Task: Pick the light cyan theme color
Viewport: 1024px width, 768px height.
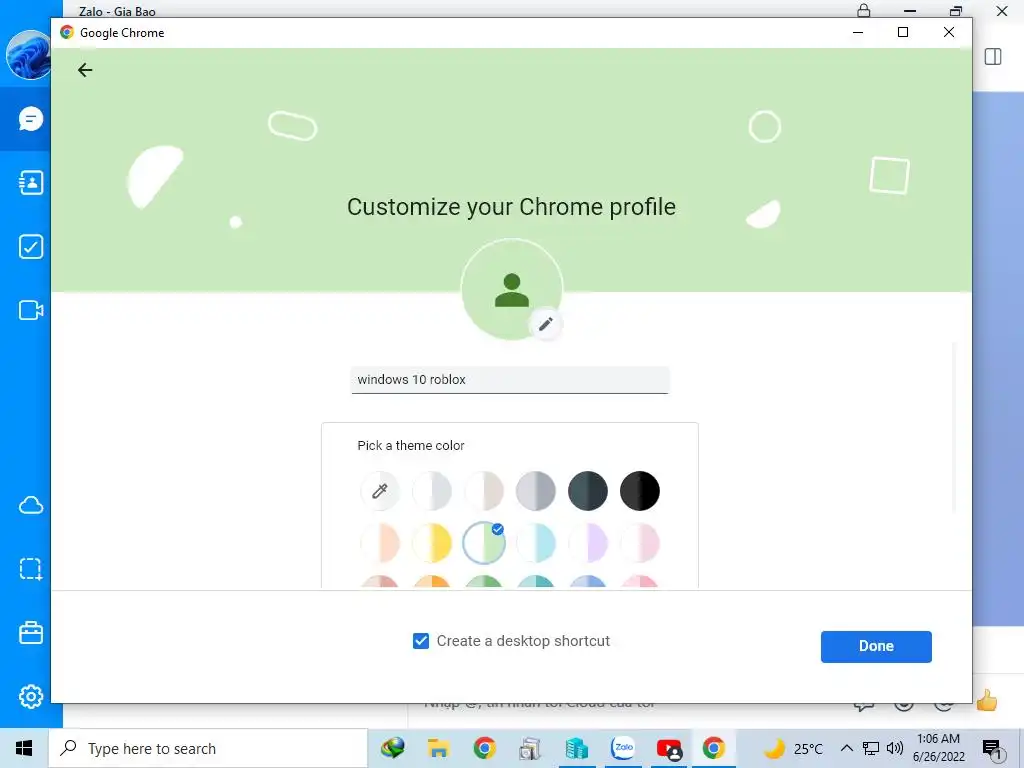Action: click(x=536, y=543)
